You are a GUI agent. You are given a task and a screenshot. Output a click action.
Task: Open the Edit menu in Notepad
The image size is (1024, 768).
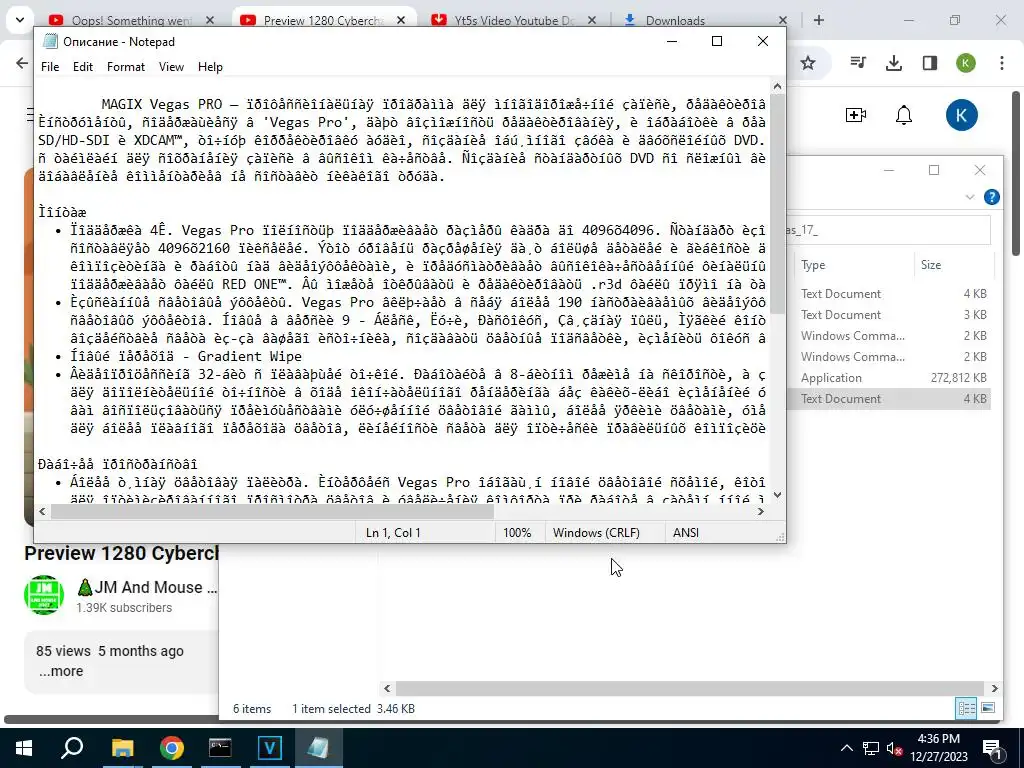[82, 67]
